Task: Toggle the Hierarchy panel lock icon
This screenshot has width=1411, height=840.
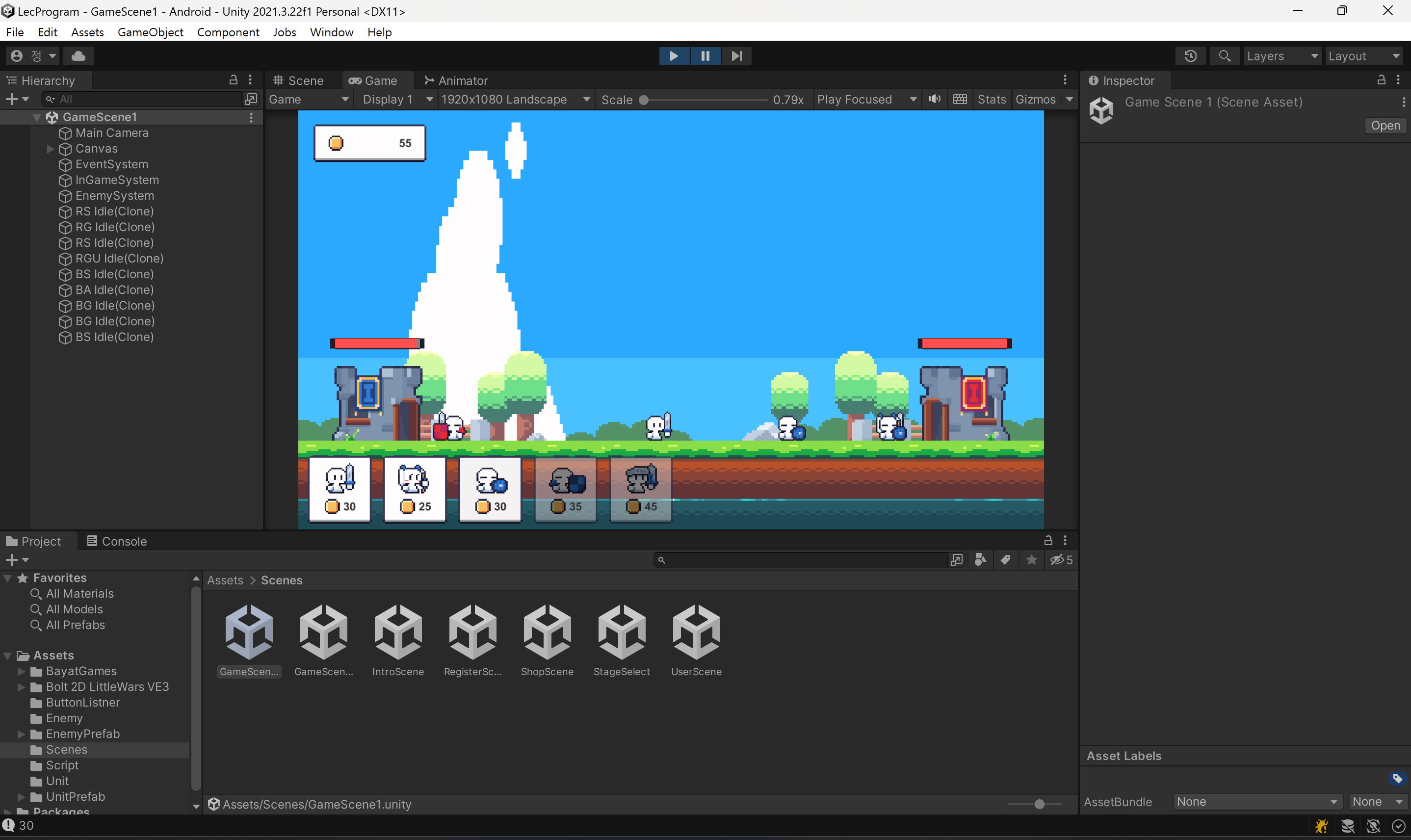Action: [x=233, y=80]
